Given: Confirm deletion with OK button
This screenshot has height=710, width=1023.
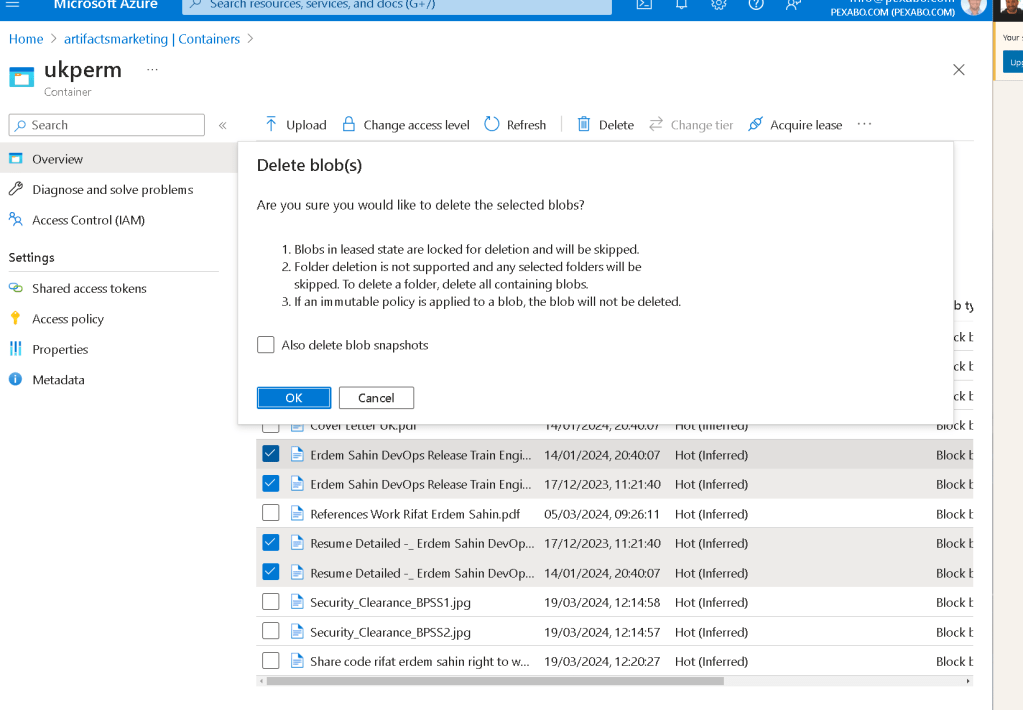Looking at the screenshot, I should (x=294, y=398).
